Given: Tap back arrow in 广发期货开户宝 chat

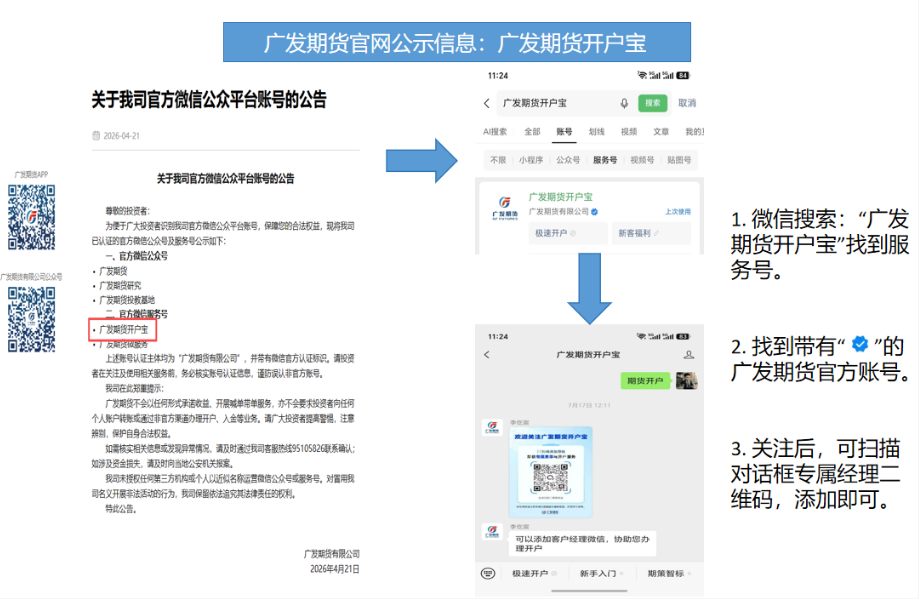Looking at the screenshot, I should pyautogui.click(x=486, y=355).
